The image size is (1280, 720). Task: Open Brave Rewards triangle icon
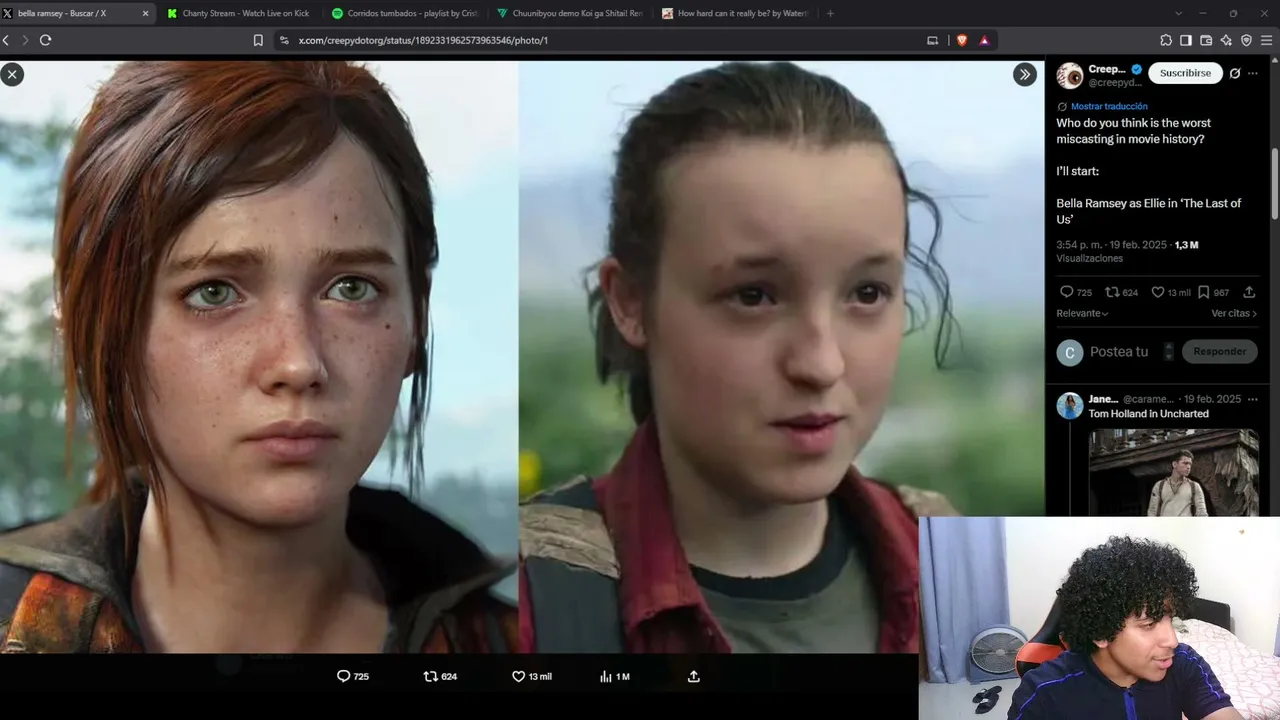point(984,40)
